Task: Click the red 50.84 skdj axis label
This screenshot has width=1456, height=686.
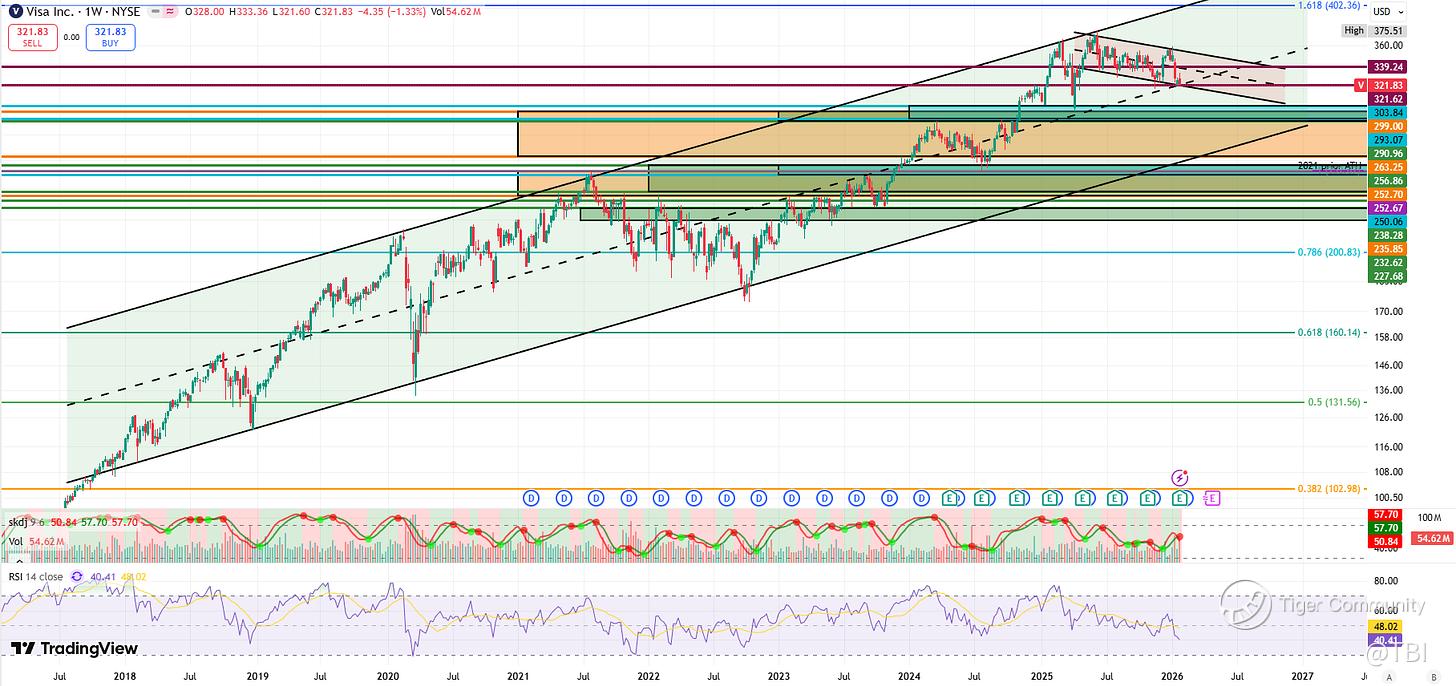Action: [x=1386, y=541]
